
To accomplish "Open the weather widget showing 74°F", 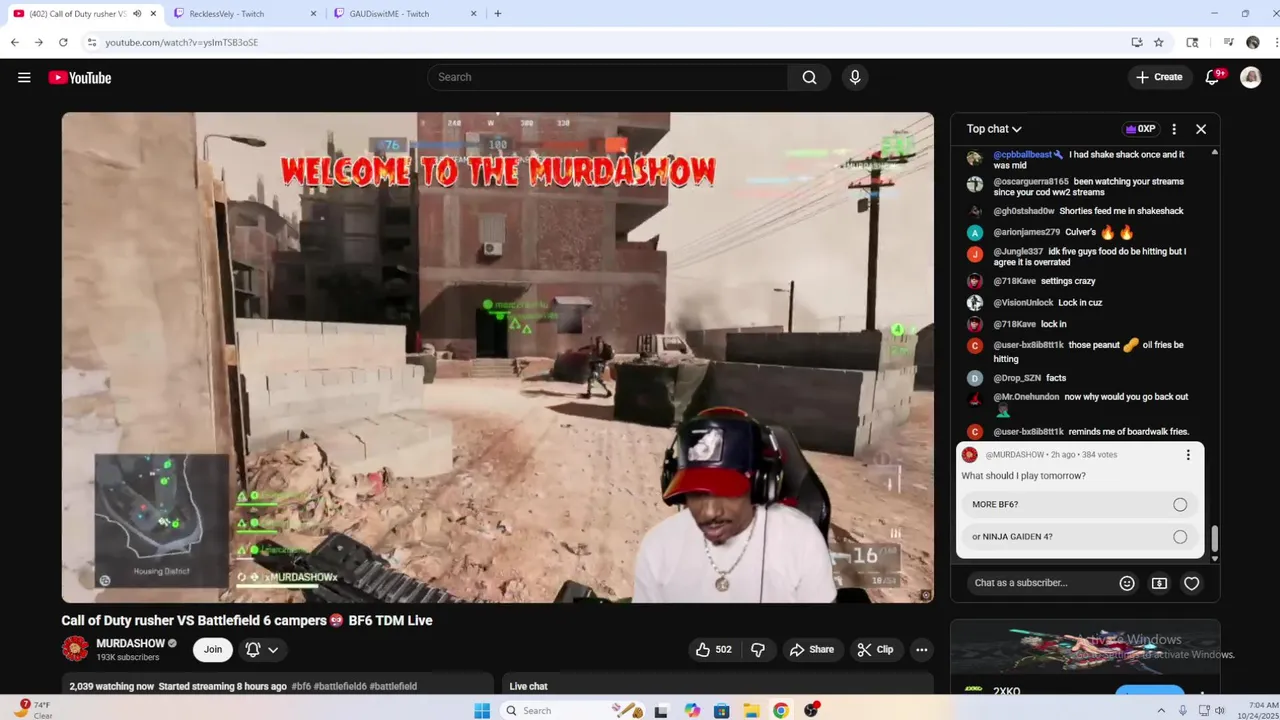I will (33, 709).
